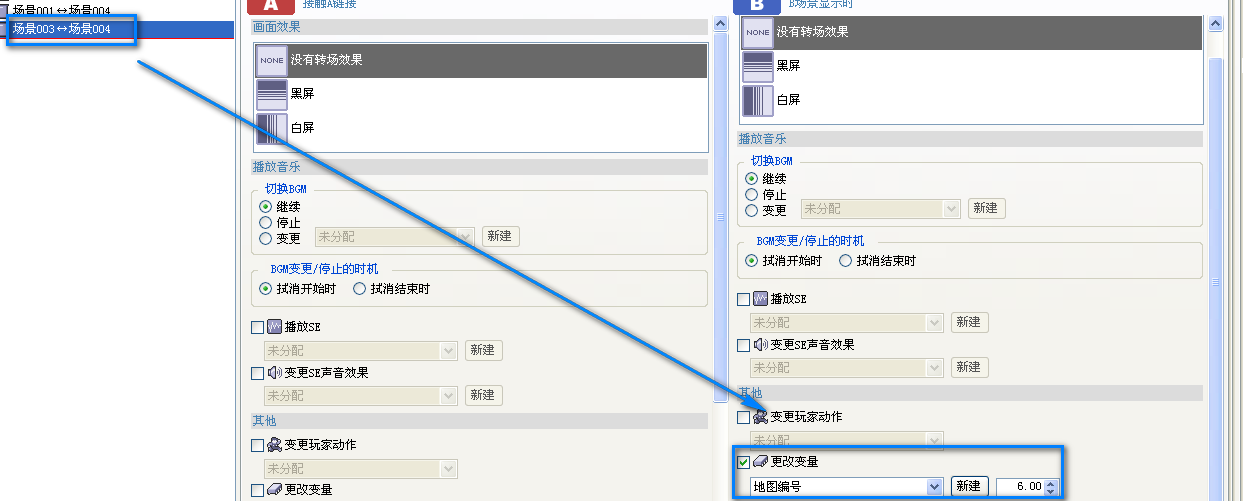This screenshot has height=501, width=1243.
Task: Click the 播放SE waveform icon in panel A
Action: [x=275, y=327]
